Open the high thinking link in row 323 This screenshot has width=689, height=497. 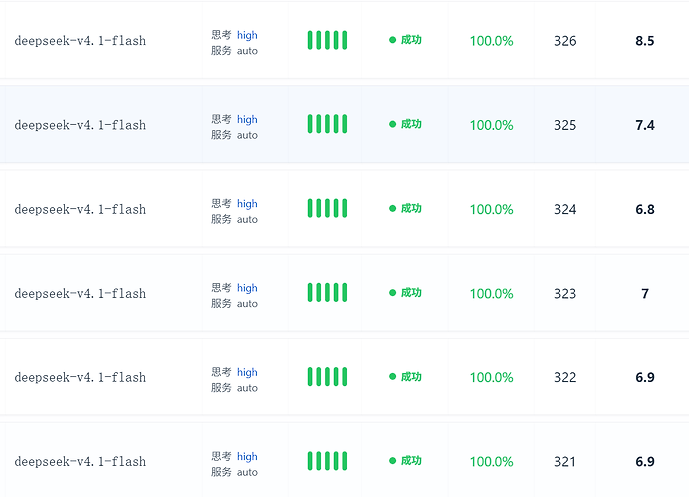pos(247,288)
